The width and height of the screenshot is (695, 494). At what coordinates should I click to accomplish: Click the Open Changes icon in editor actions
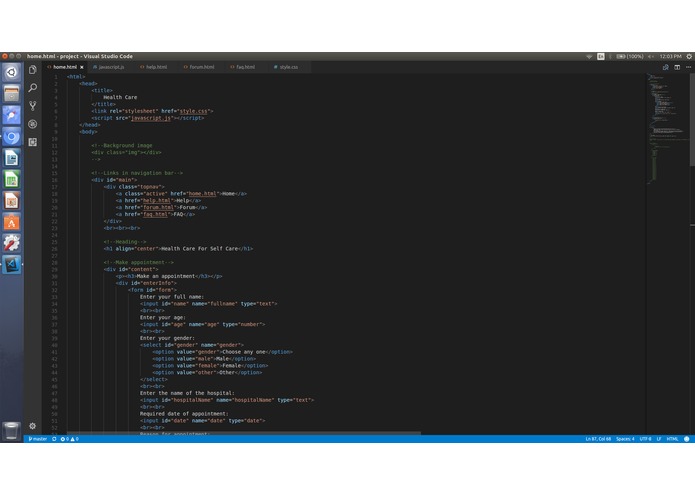(x=665, y=67)
